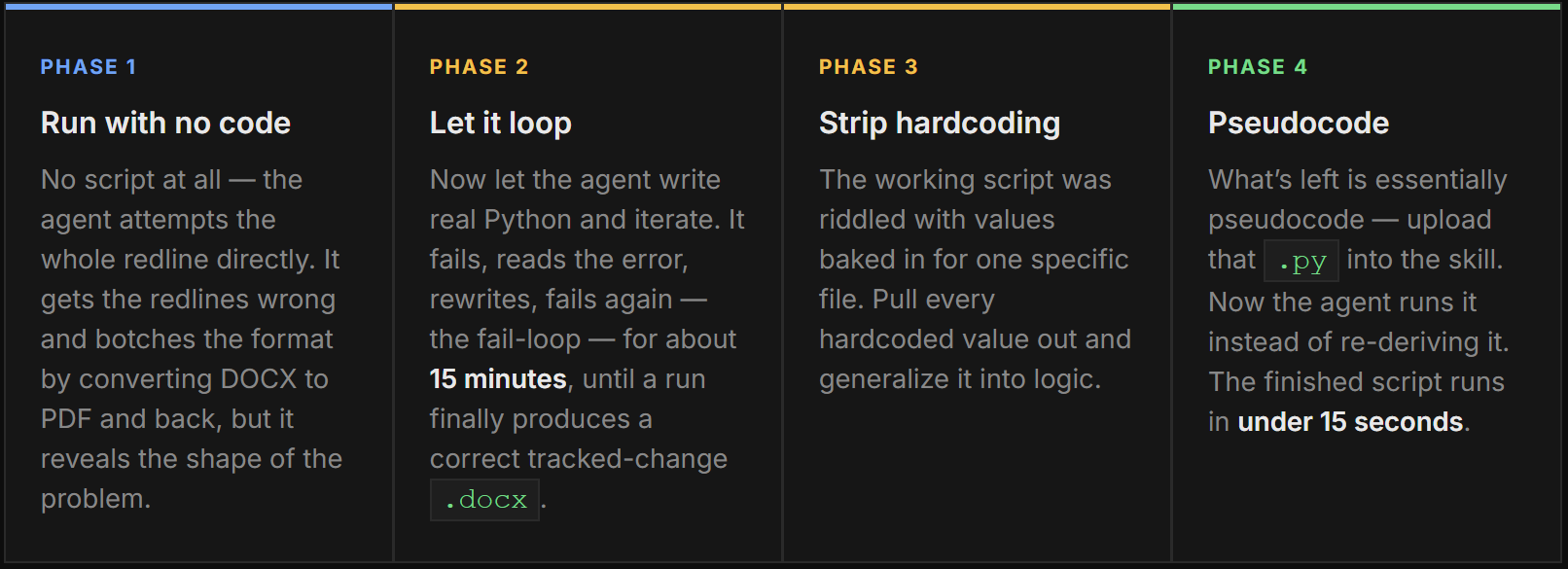This screenshot has width=1568, height=569.
Task: Select the "Let it loop" heading
Action: point(500,124)
